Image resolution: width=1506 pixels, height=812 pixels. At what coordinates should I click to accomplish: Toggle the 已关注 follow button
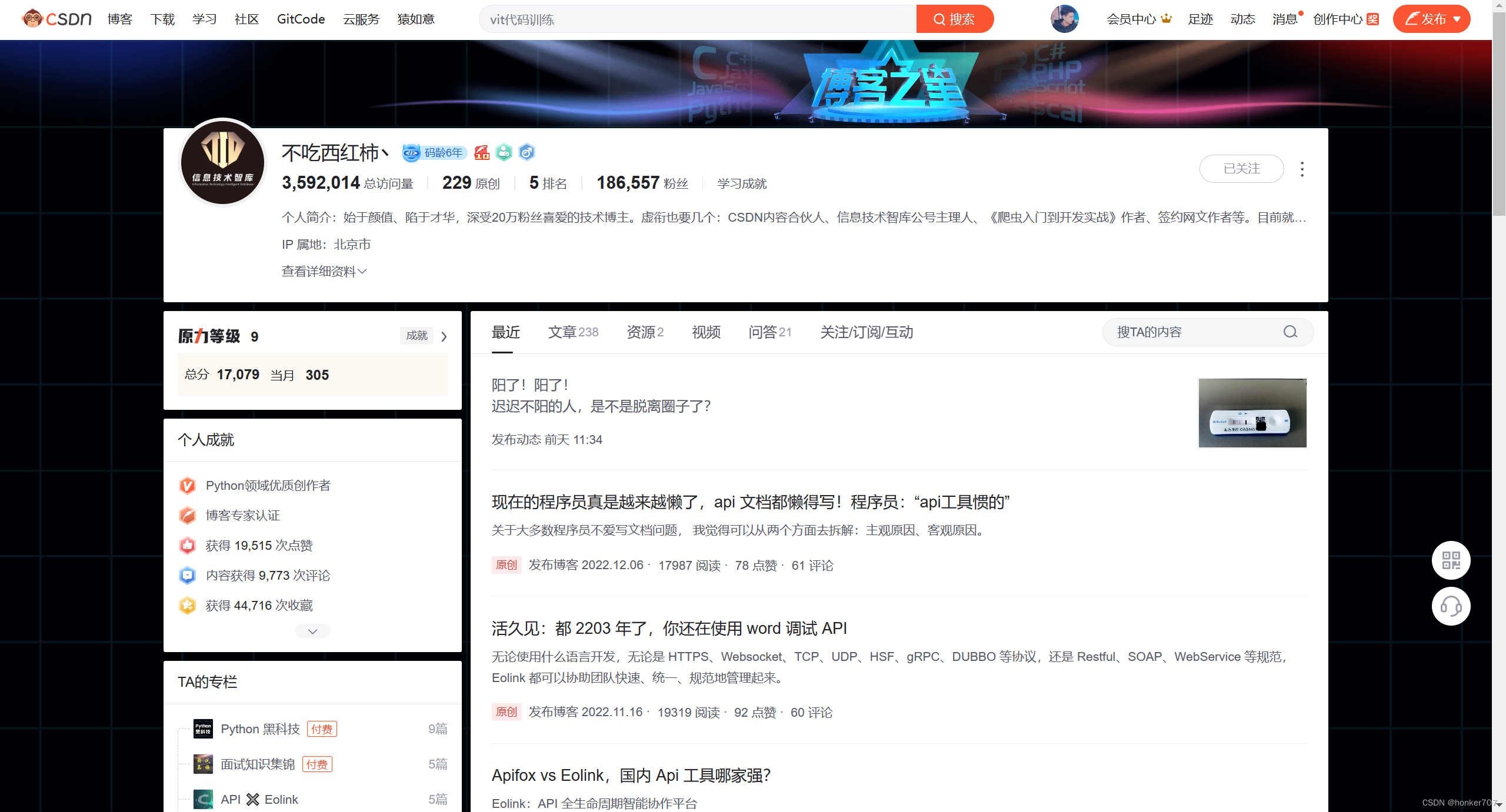click(x=1241, y=169)
